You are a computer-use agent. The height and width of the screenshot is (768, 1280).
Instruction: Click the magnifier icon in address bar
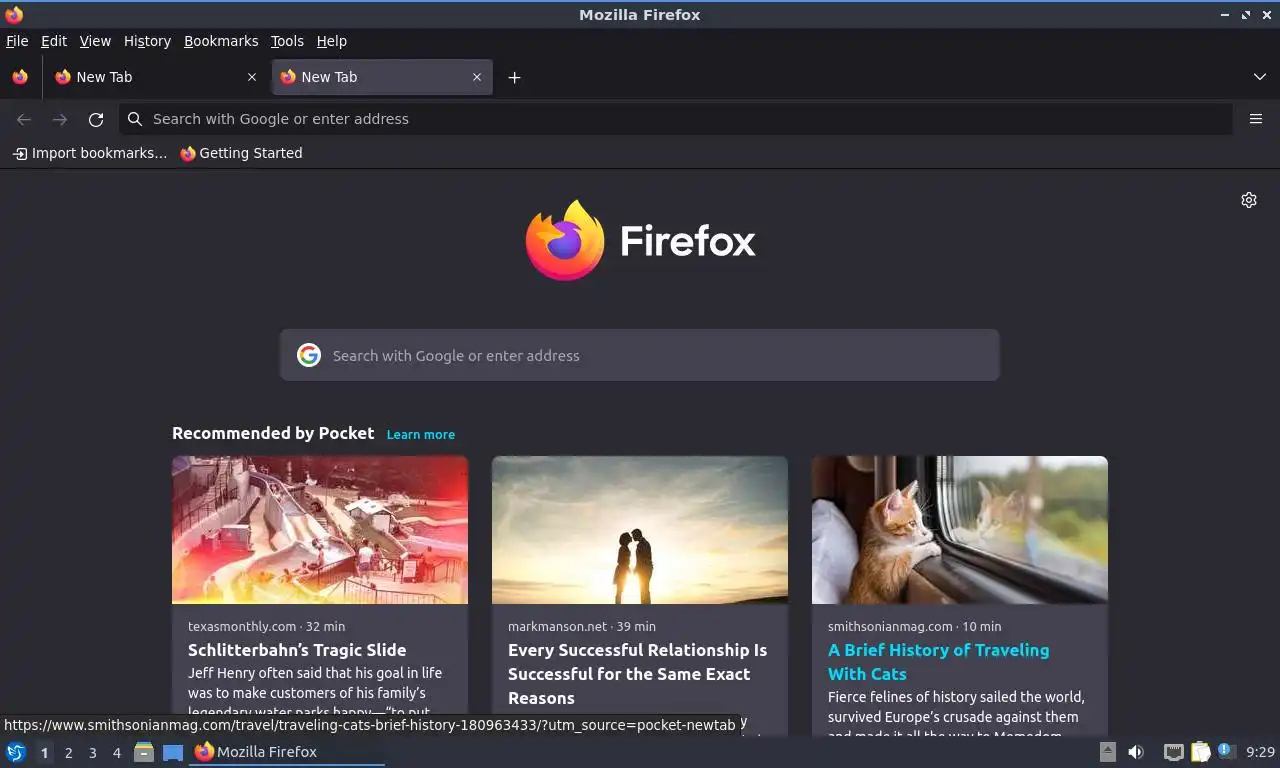click(135, 119)
